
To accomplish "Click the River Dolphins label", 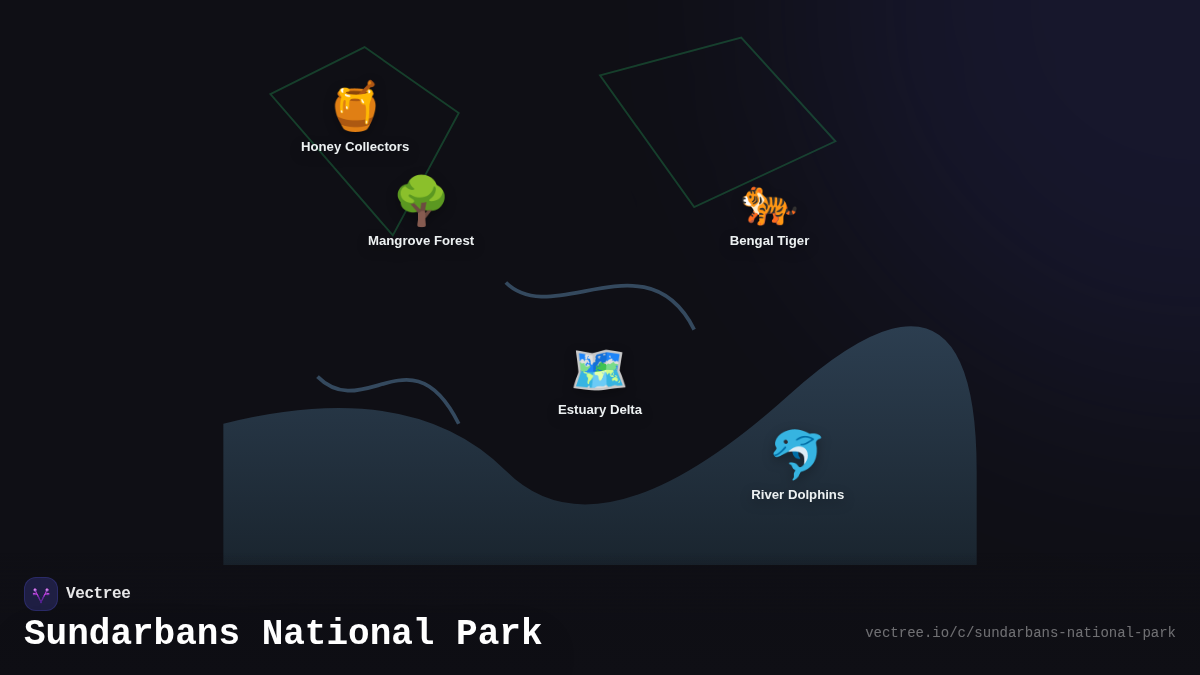I will click(x=798, y=494).
